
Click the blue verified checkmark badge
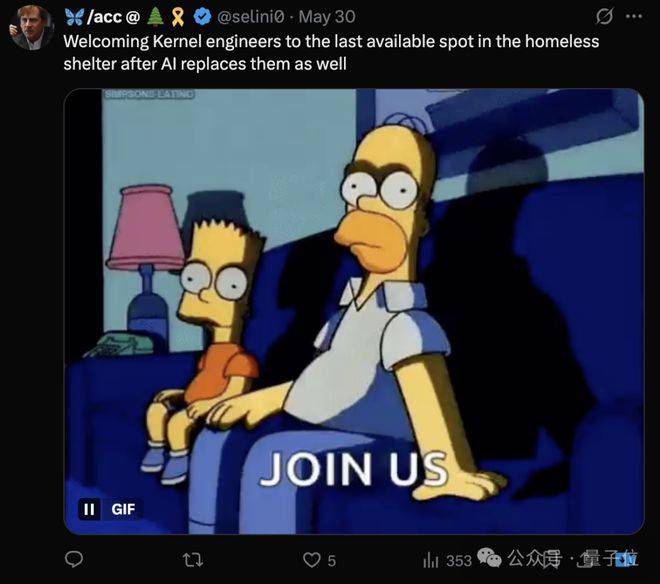click(202, 16)
